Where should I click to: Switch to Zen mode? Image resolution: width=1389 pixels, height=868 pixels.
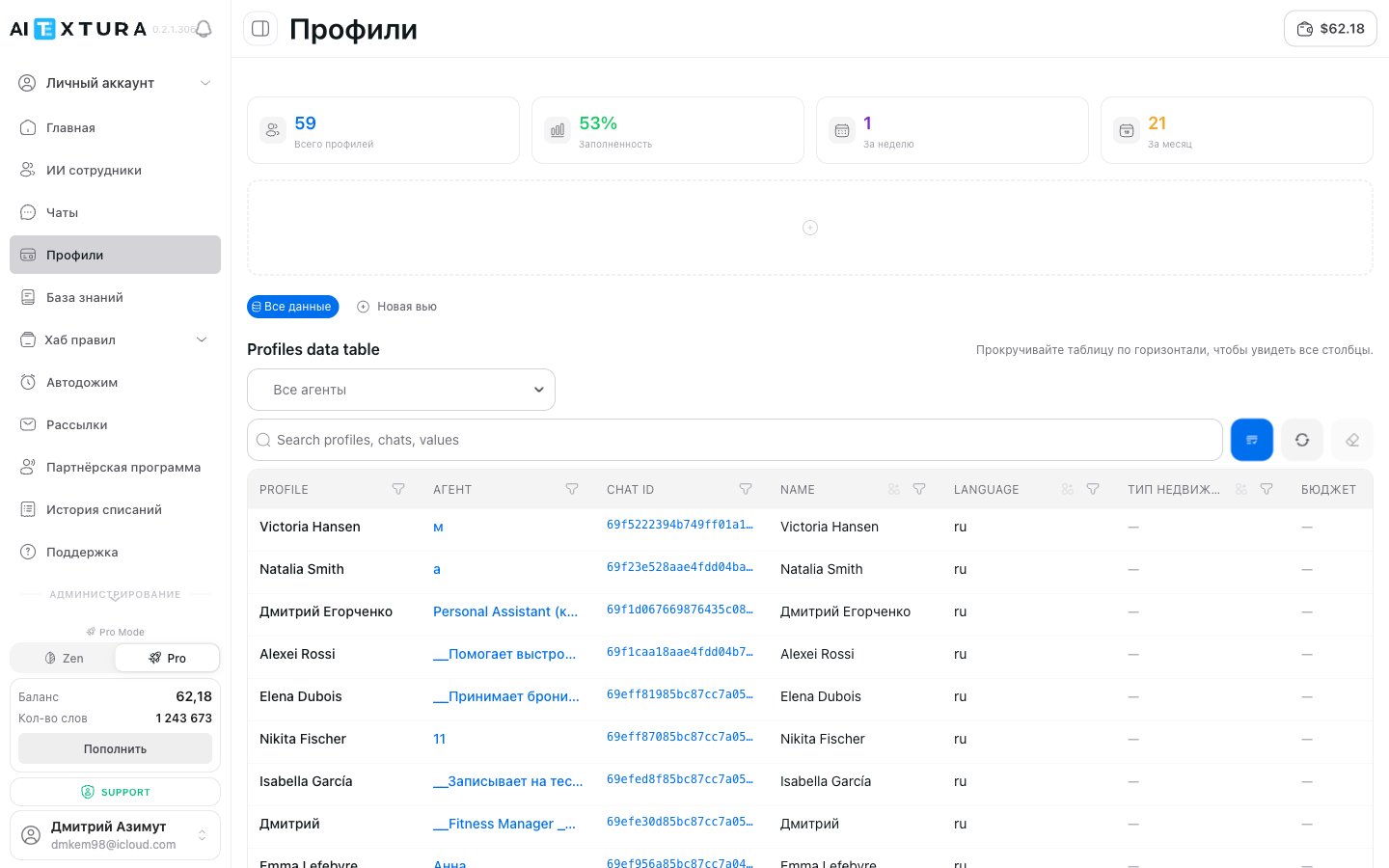click(64, 658)
